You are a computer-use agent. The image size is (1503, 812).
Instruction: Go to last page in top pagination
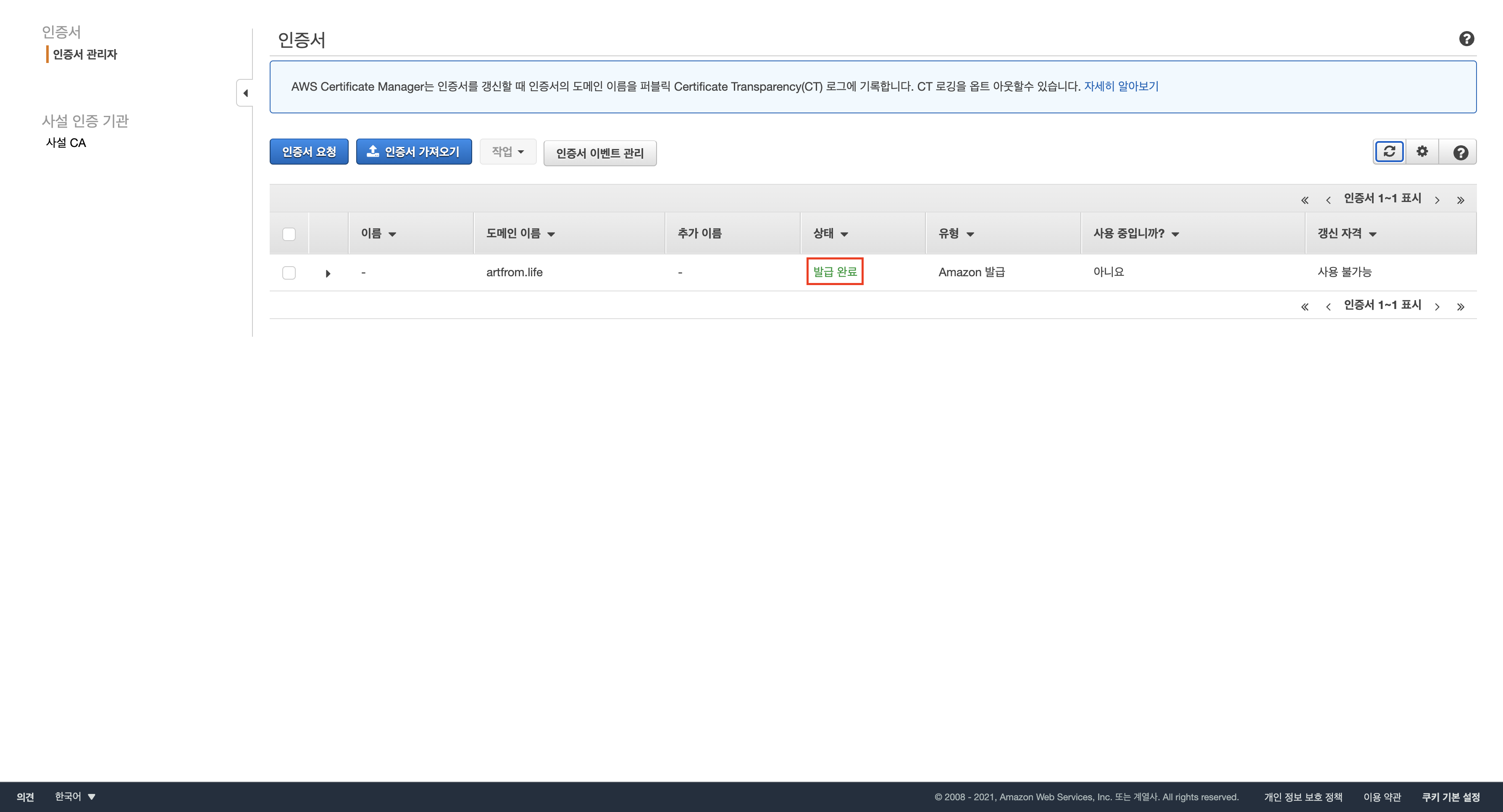click(x=1461, y=200)
